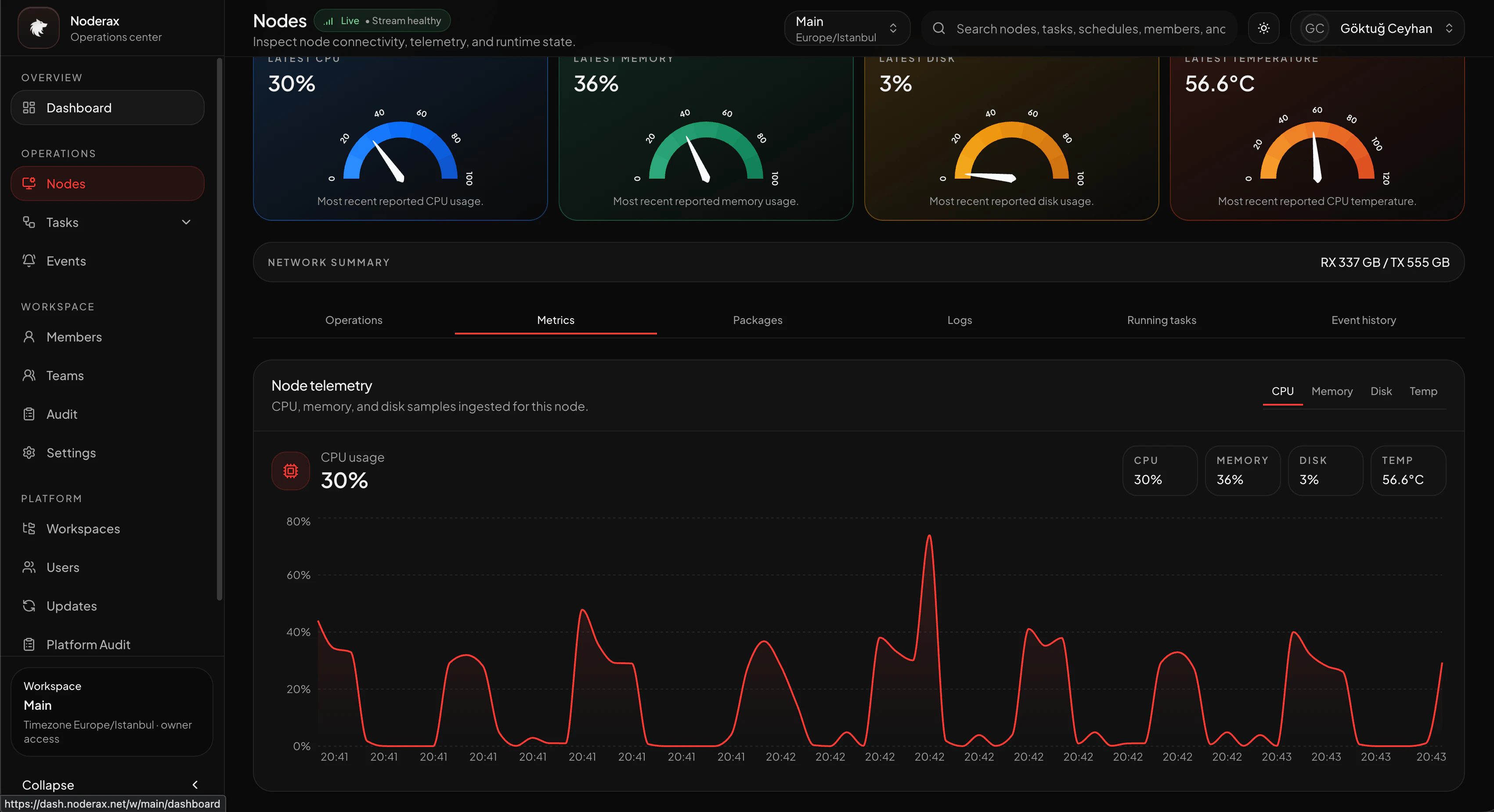Click the Noderax wolf logo icon

pyautogui.click(x=38, y=28)
